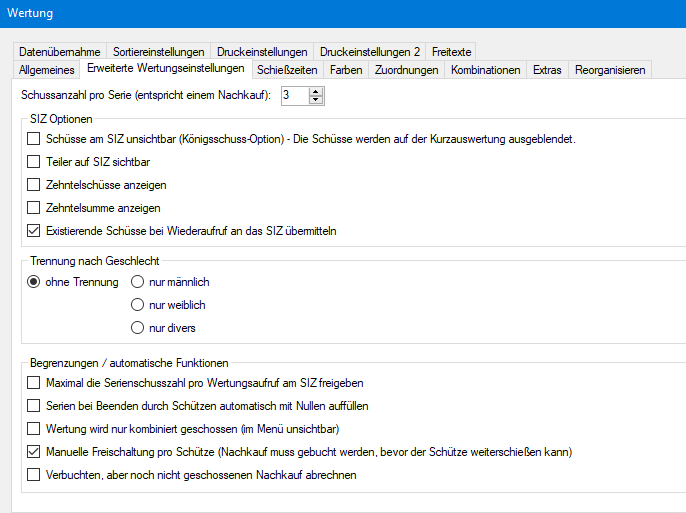The image size is (686, 513).
Task: Select the nur männlich radio button
Action: click(x=138, y=282)
